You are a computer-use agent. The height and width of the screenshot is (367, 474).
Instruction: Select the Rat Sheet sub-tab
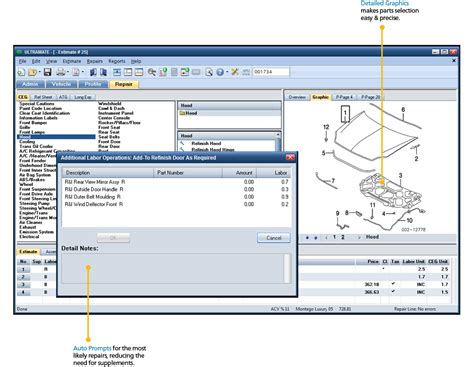[x=43, y=97]
